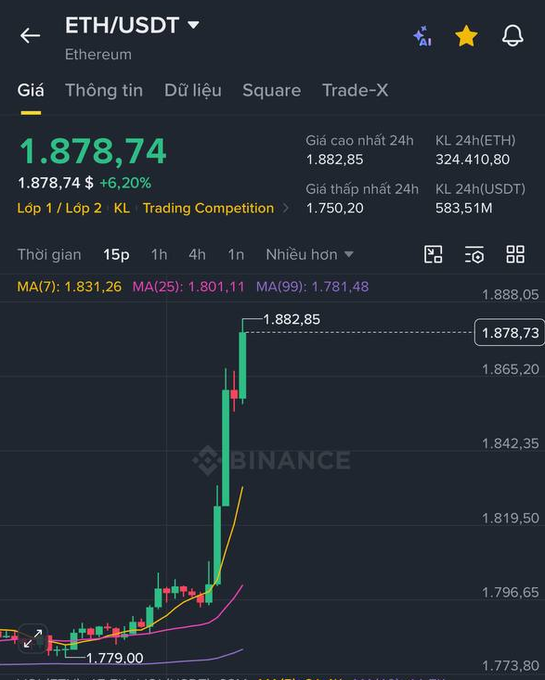The height and width of the screenshot is (680, 545).
Task: Choose the 1n interval
Action: click(x=236, y=255)
